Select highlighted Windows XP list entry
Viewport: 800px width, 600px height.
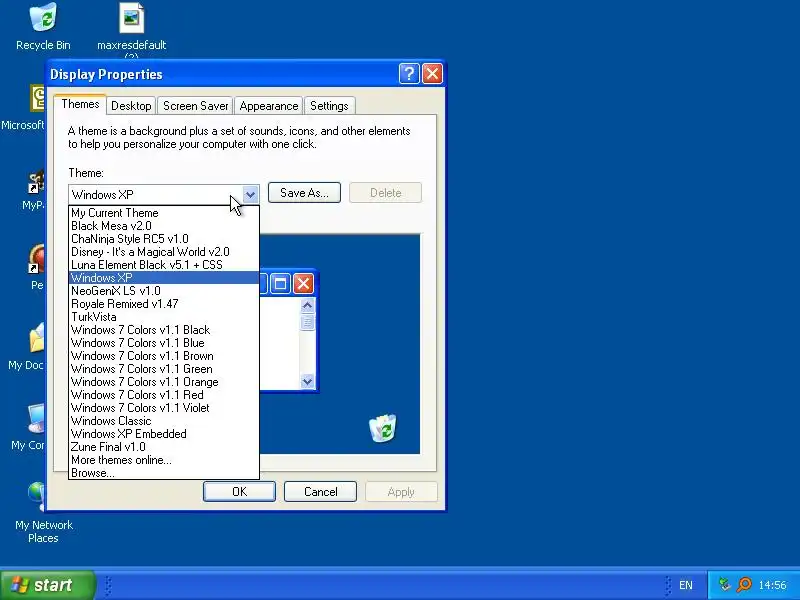(164, 278)
